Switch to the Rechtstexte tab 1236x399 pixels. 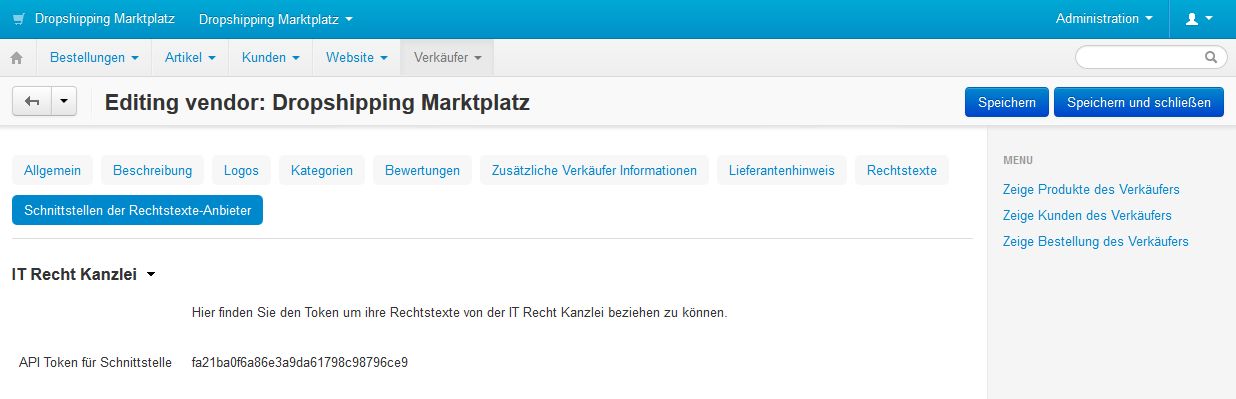(x=902, y=170)
